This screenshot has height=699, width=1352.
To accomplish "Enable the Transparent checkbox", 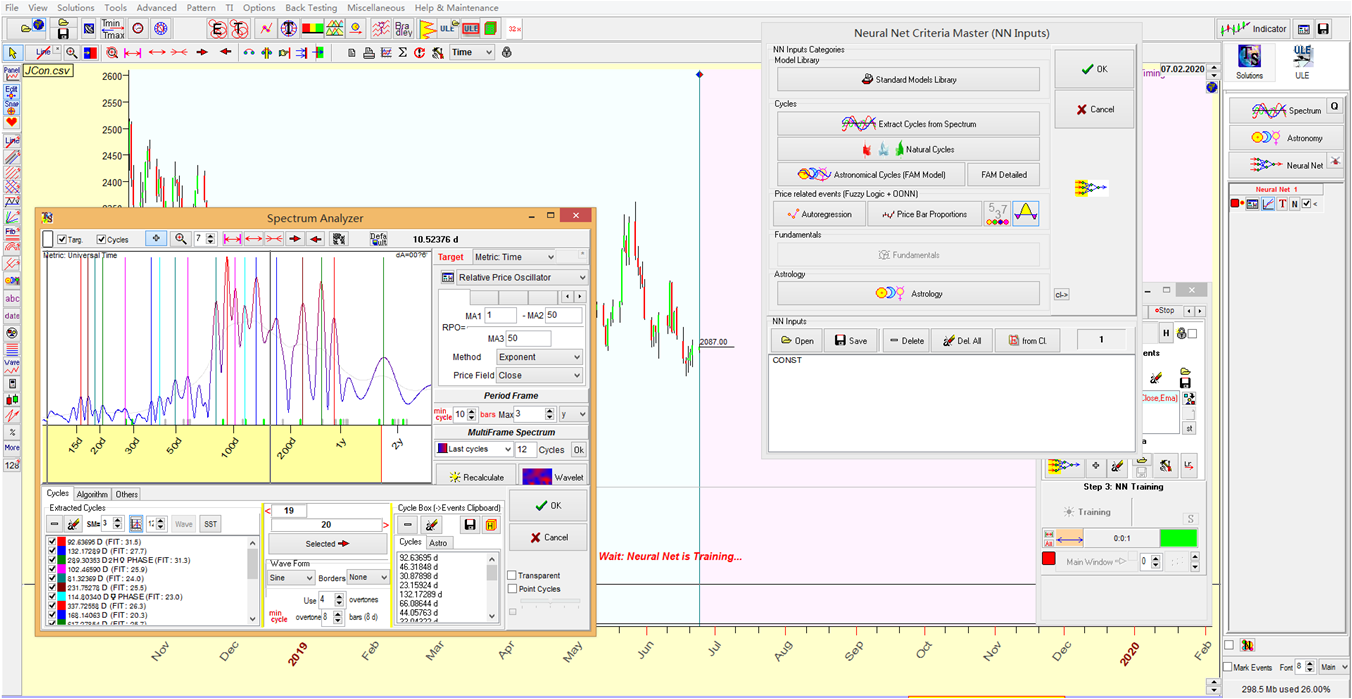I will [x=512, y=575].
